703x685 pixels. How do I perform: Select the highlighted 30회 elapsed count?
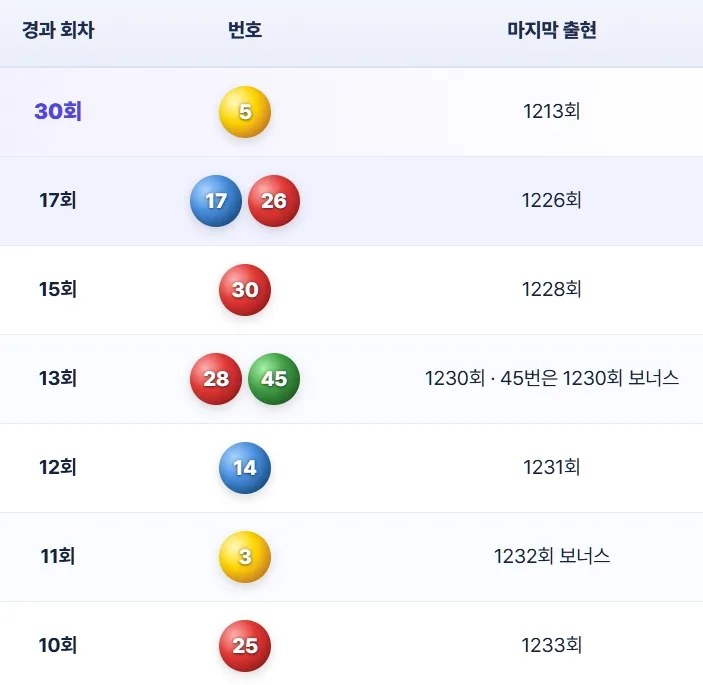(x=58, y=111)
